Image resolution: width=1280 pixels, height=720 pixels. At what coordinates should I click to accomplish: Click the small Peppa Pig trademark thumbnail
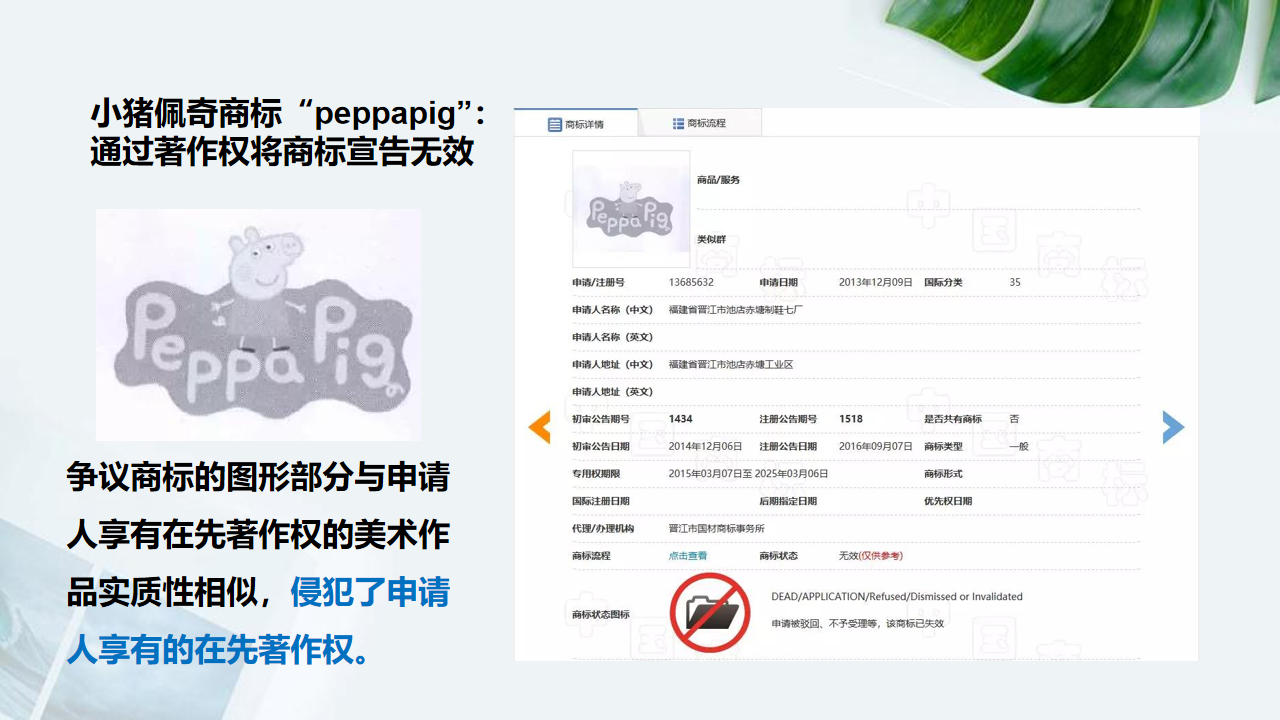pos(631,209)
